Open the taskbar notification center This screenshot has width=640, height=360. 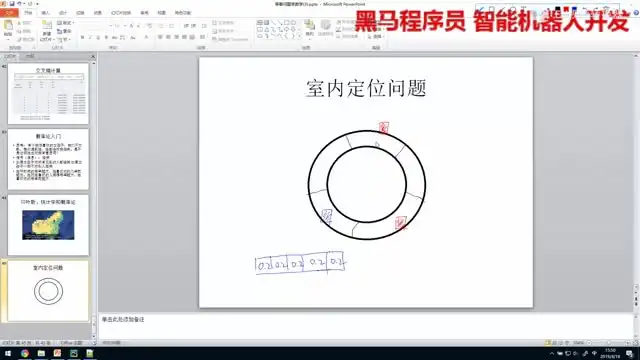pos(630,353)
